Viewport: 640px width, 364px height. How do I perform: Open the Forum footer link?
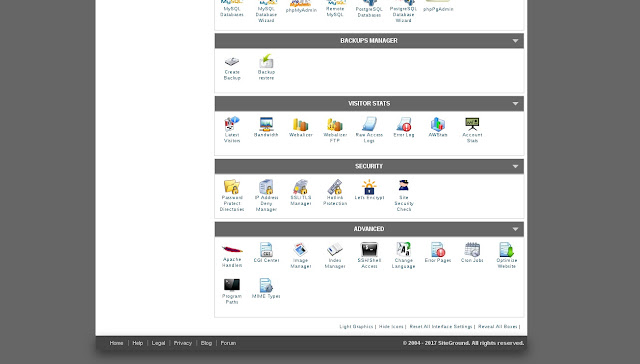tap(228, 343)
